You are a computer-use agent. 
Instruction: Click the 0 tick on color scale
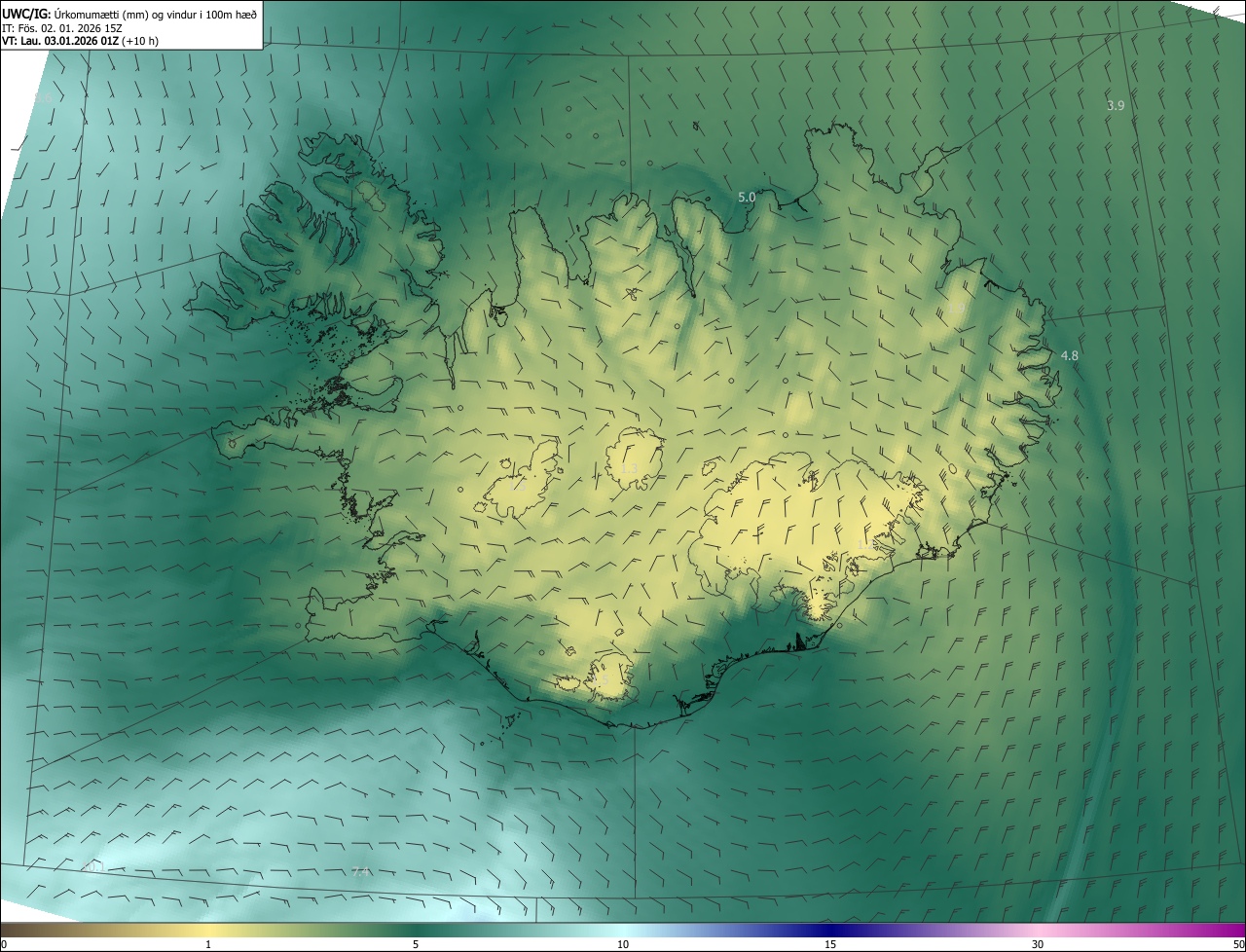pos(4,944)
